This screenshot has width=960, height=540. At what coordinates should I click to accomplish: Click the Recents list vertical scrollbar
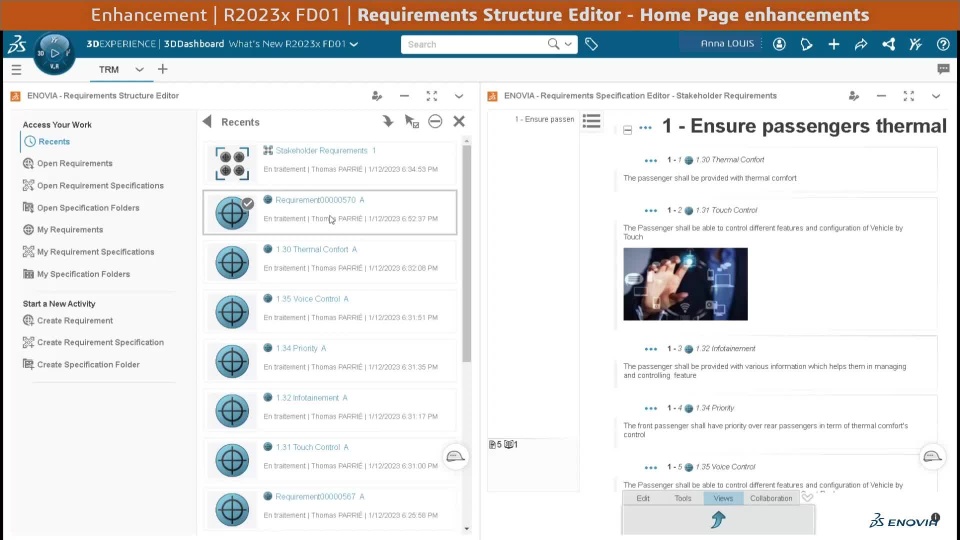click(x=467, y=253)
